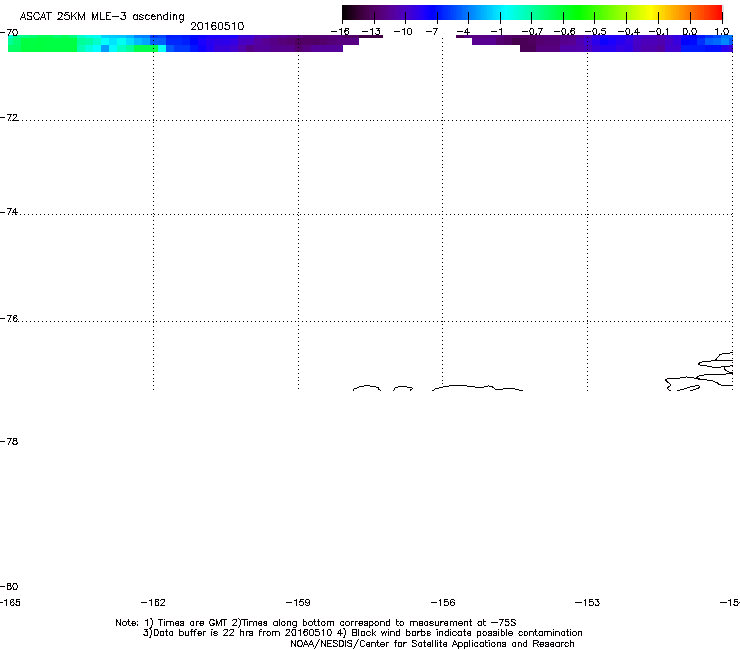Click the NOAA/NESDIS credit line

432,644
